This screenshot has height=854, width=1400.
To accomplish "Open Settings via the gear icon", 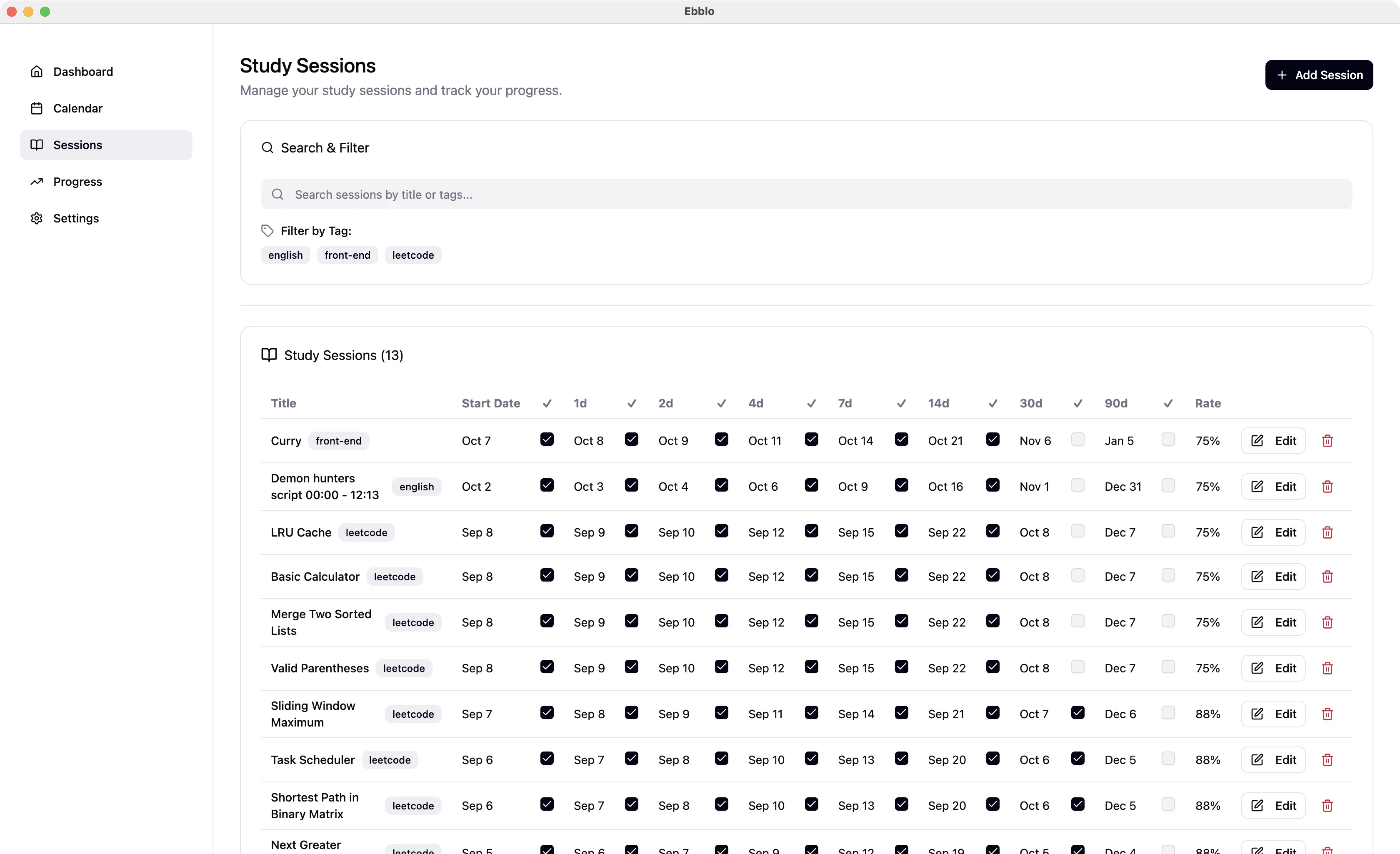I will (x=37, y=218).
